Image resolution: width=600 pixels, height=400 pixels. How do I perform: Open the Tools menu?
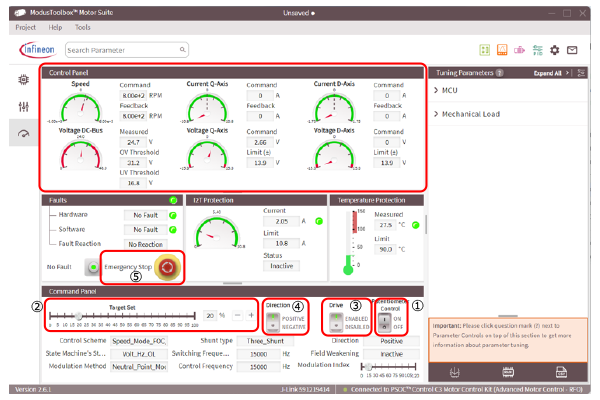[82, 27]
